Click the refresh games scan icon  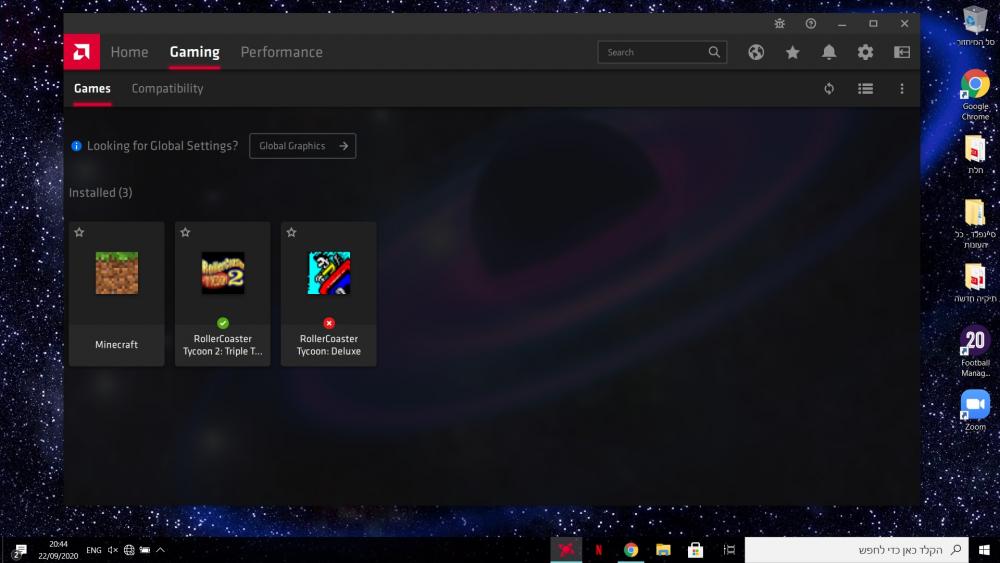(x=829, y=89)
